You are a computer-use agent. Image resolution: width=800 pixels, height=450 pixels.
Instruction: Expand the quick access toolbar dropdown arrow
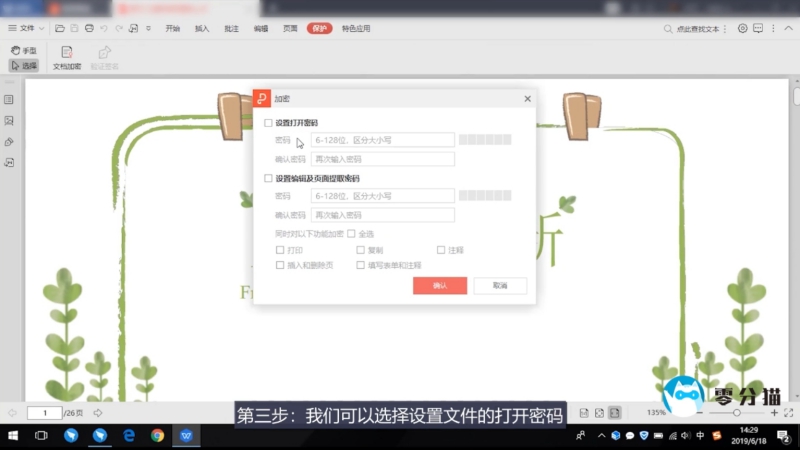[149, 28]
